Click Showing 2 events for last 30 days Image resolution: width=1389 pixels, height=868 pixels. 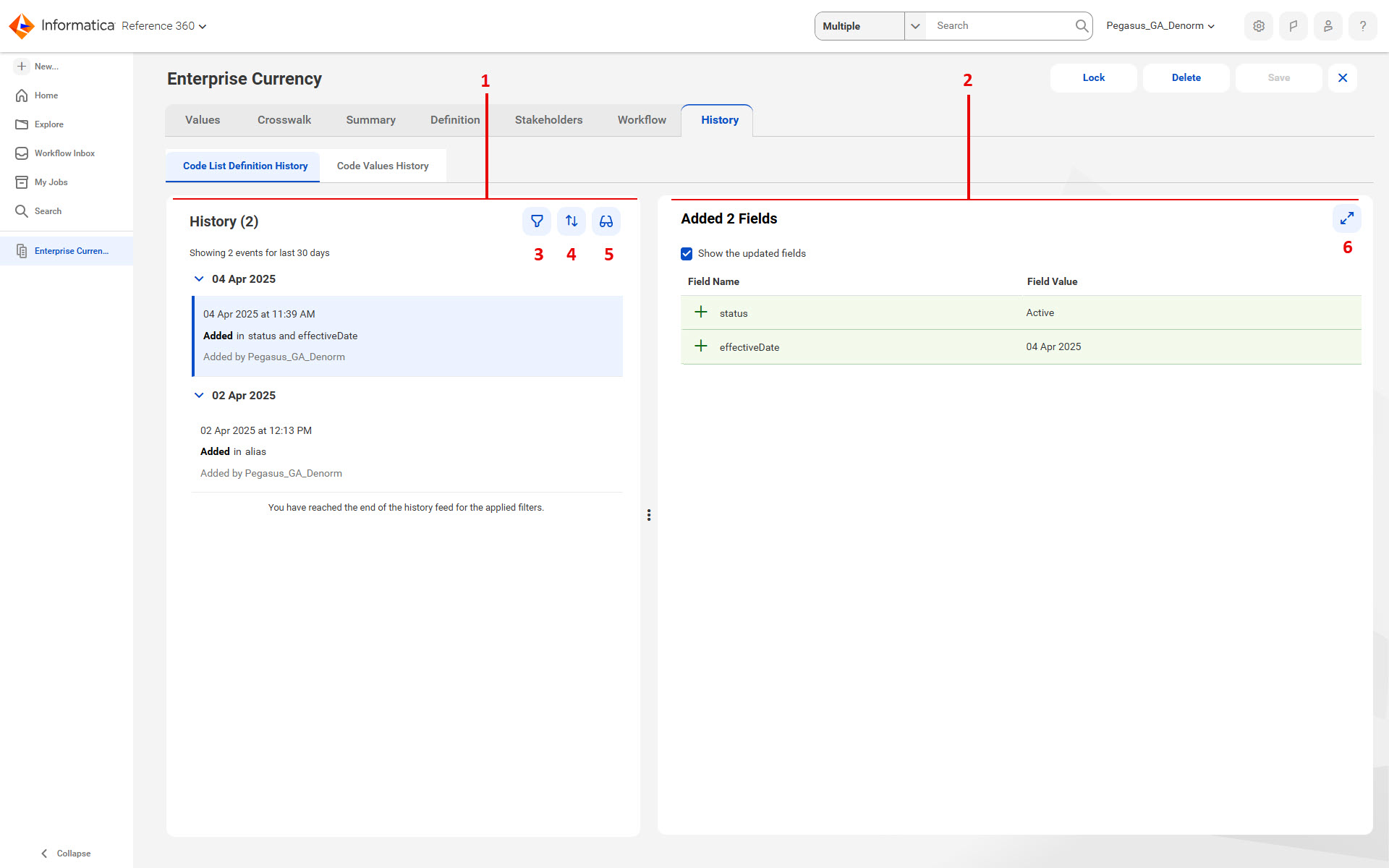tap(260, 252)
